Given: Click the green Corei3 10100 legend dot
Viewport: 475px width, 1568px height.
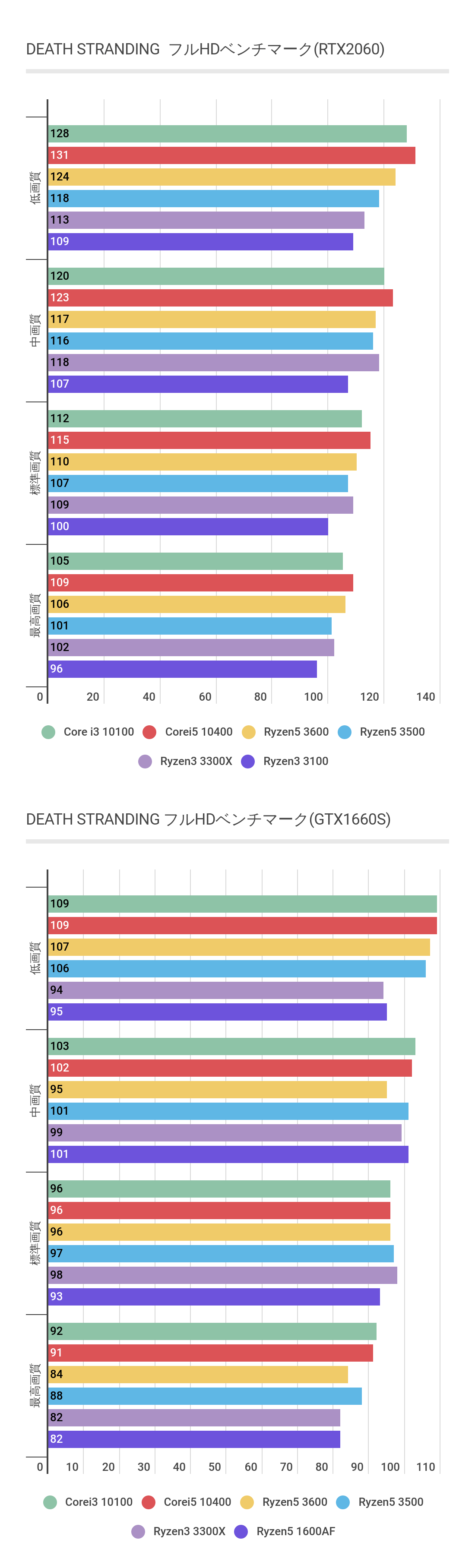Looking at the screenshot, I should [50, 1502].
